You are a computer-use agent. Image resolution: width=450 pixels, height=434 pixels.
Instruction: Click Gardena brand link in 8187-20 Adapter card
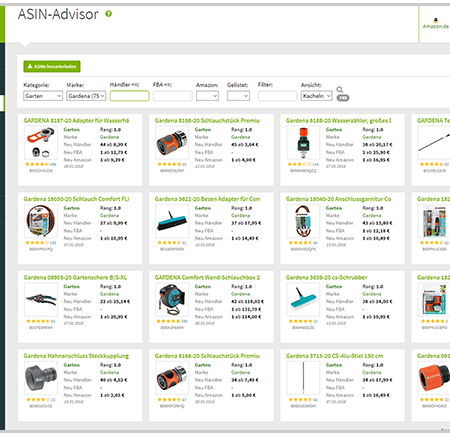[x=109, y=137]
